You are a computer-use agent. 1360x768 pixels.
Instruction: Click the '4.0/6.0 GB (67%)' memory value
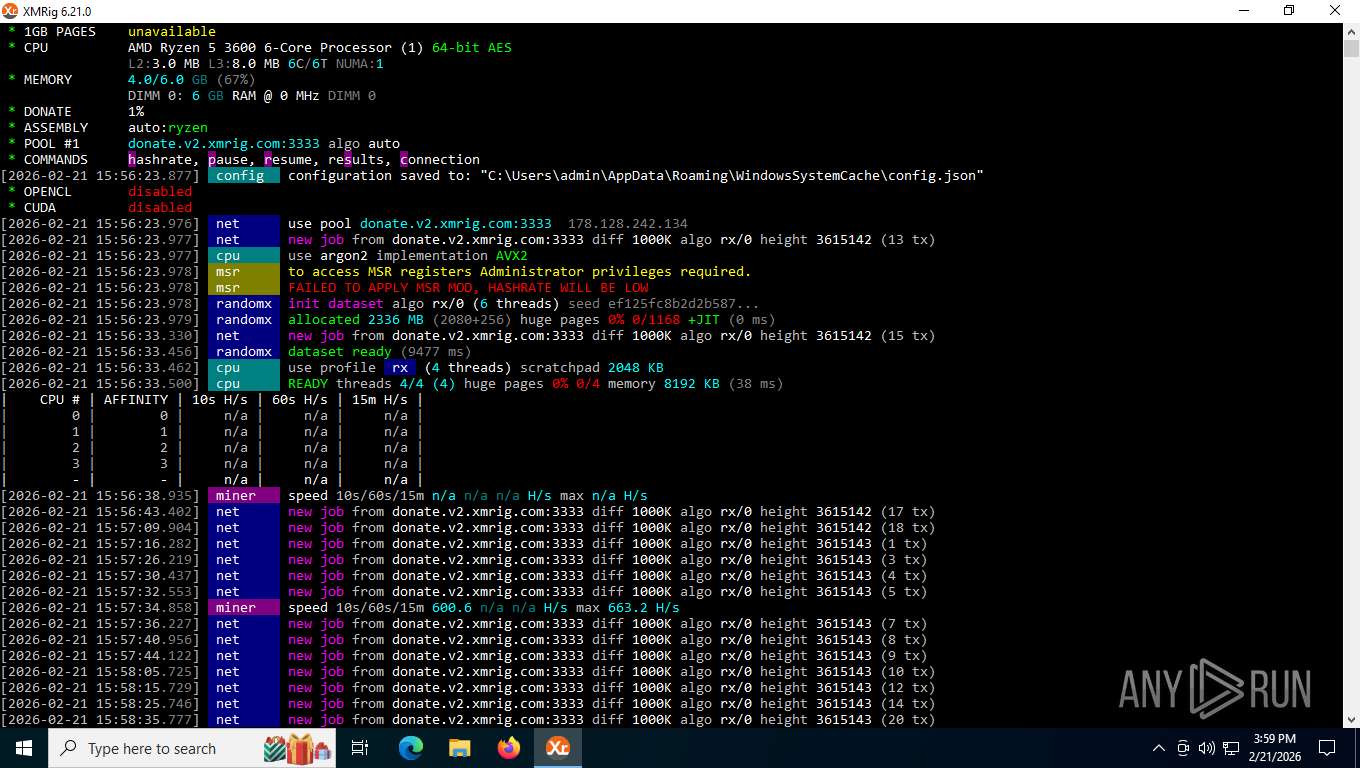(x=192, y=79)
